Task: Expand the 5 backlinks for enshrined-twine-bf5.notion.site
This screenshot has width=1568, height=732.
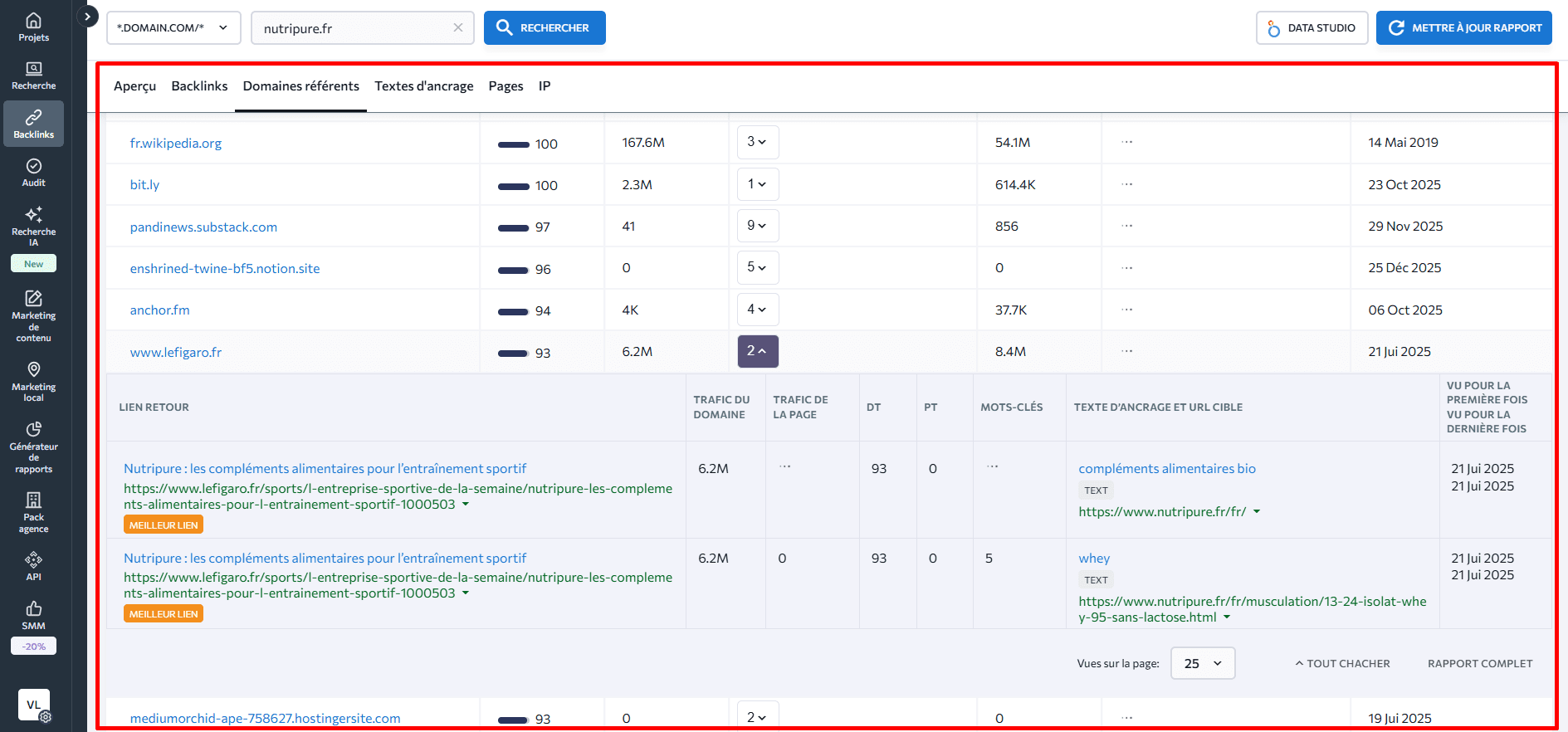Action: 757,267
